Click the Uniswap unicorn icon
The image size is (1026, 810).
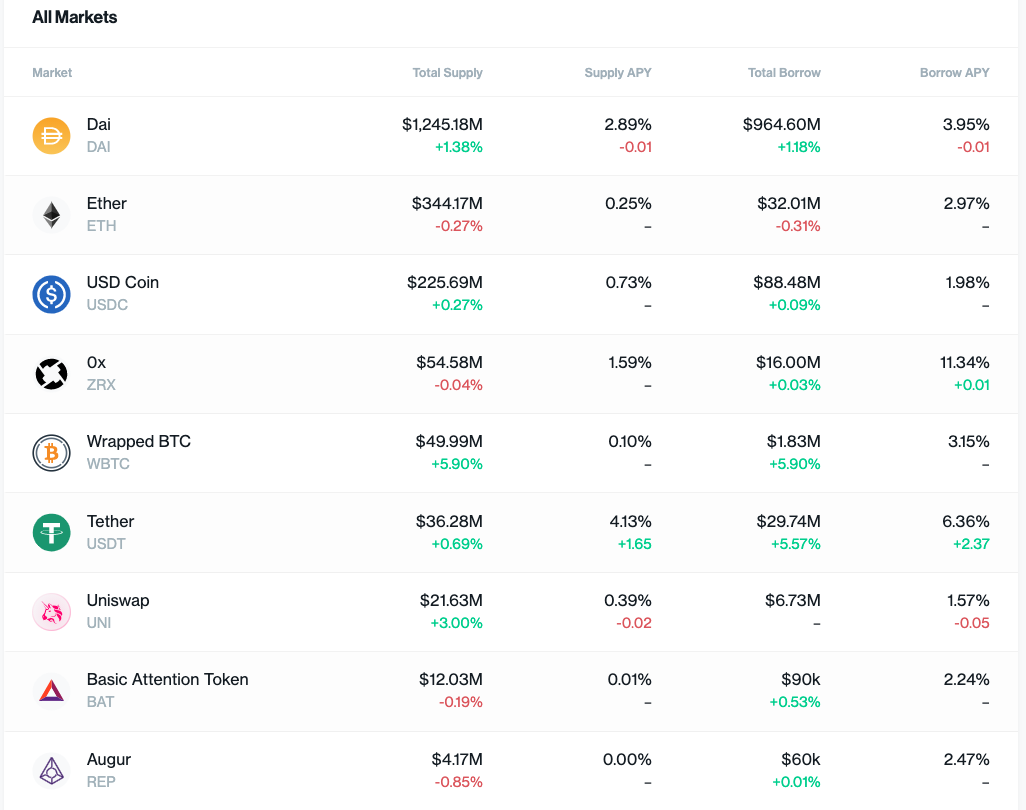click(52, 612)
